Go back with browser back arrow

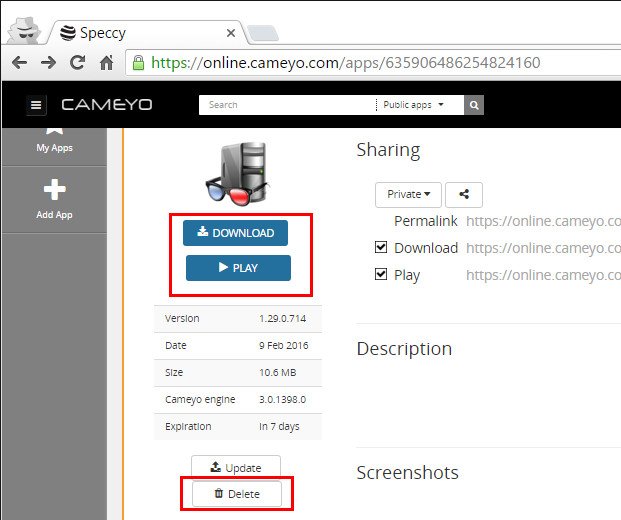pos(19,63)
